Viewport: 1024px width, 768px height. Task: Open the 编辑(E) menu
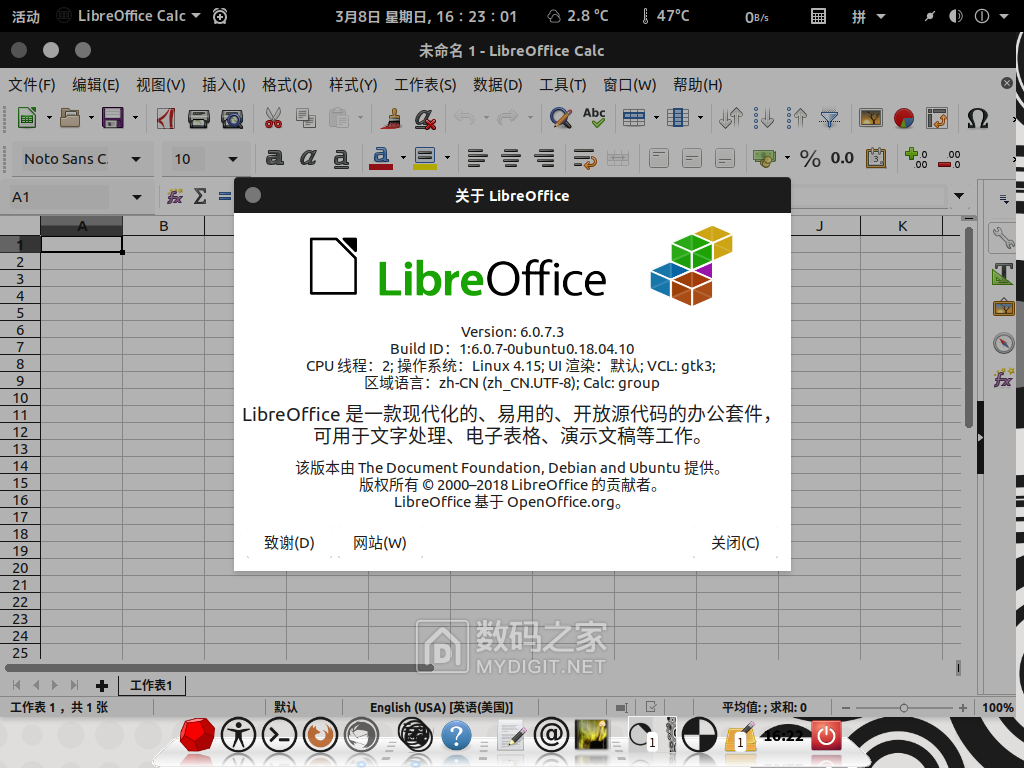click(95, 85)
